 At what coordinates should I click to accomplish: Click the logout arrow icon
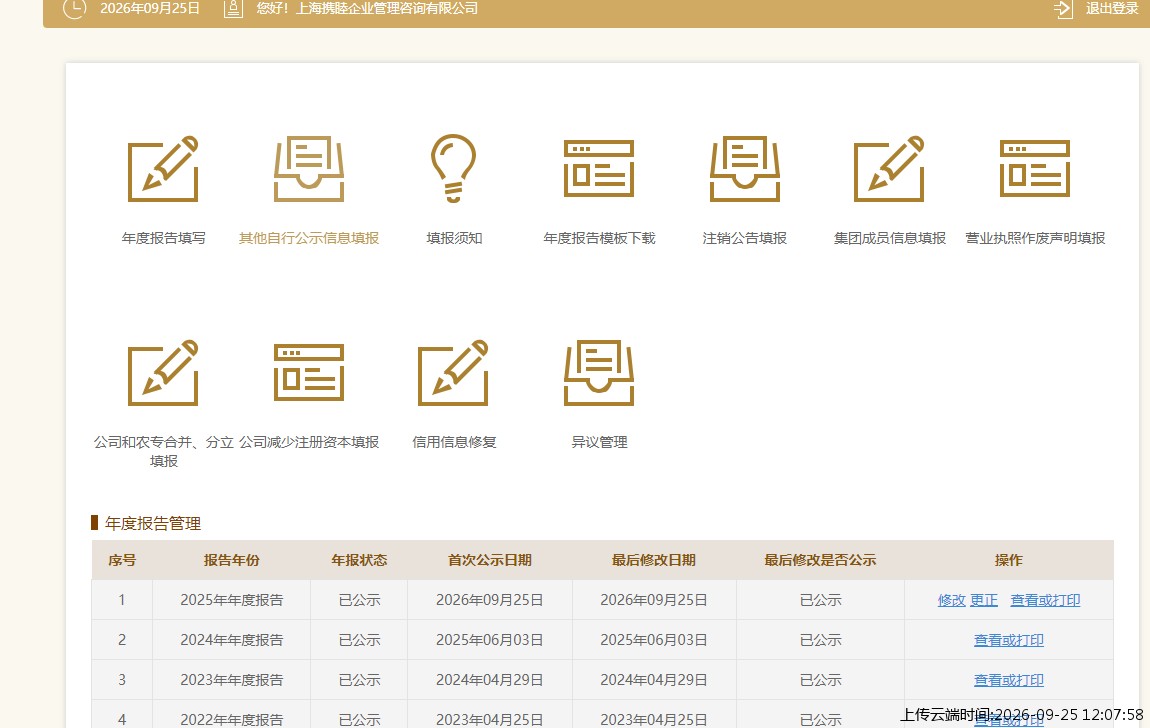(x=1063, y=9)
